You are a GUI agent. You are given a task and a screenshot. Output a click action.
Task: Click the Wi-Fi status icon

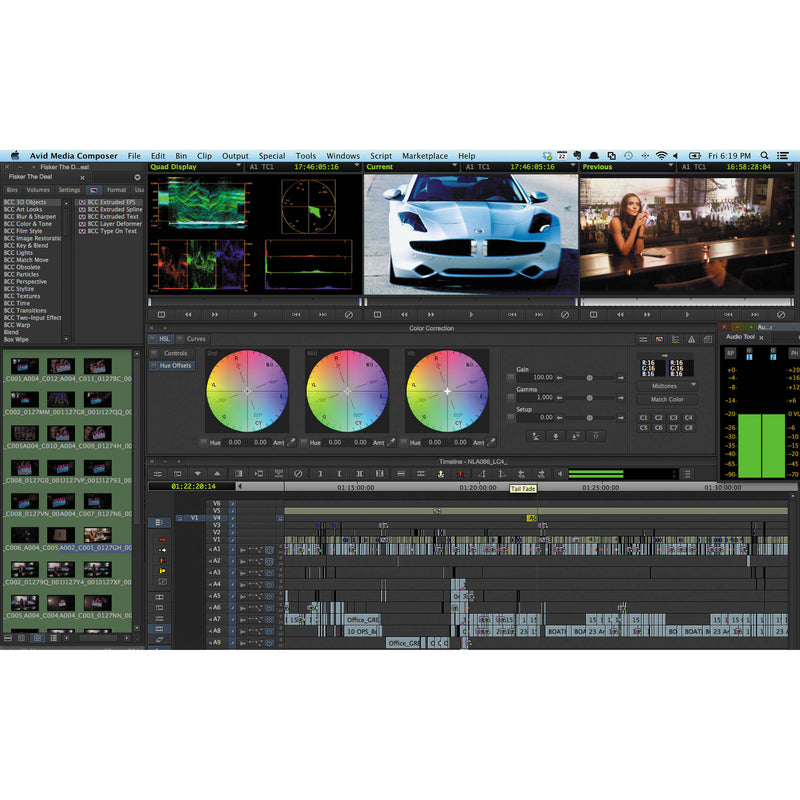click(661, 156)
